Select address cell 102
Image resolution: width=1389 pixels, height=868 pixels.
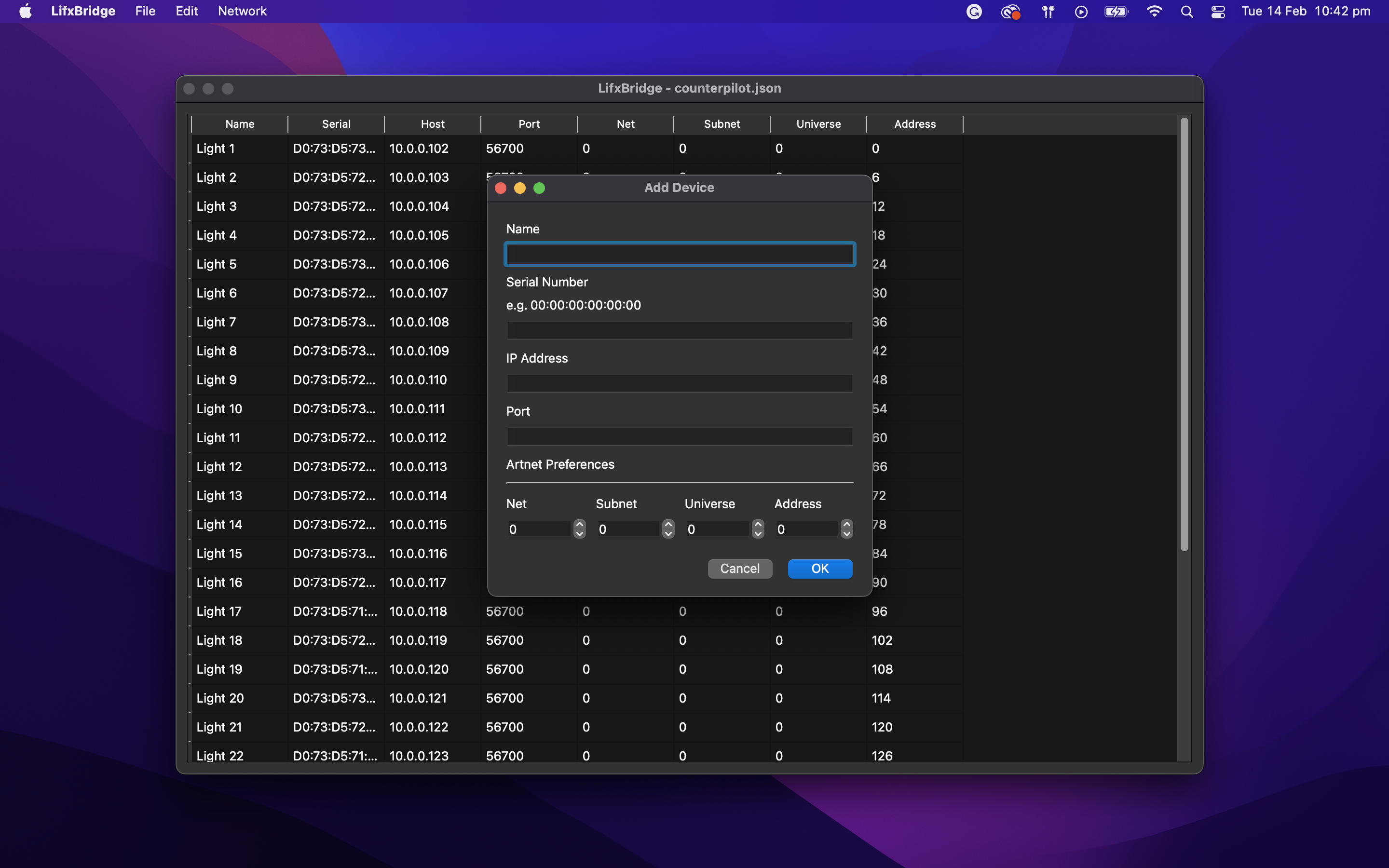pyautogui.click(x=914, y=641)
